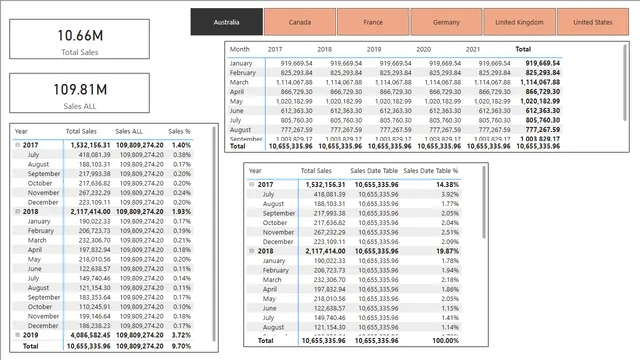Click the 19.87% value for 2018

tap(447, 251)
